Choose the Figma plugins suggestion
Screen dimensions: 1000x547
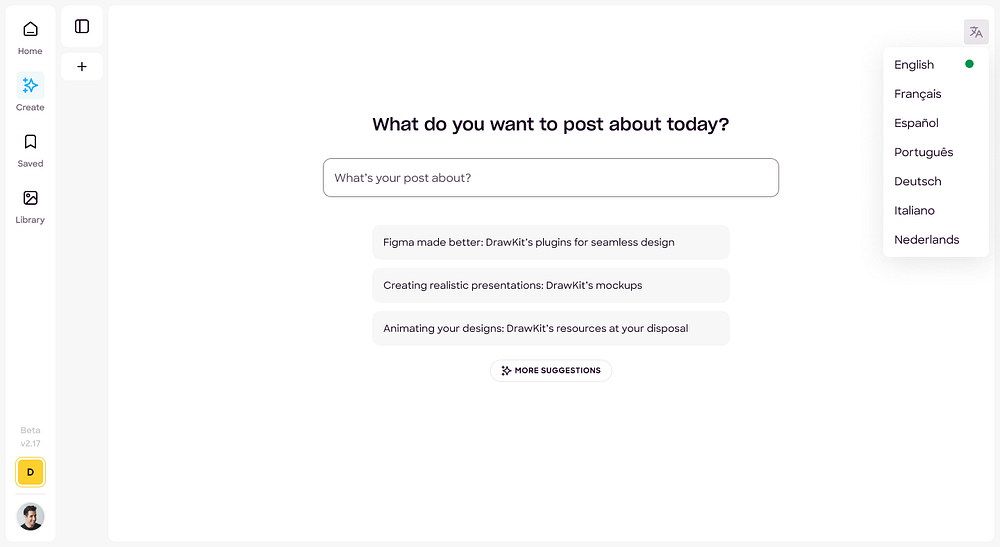550,242
